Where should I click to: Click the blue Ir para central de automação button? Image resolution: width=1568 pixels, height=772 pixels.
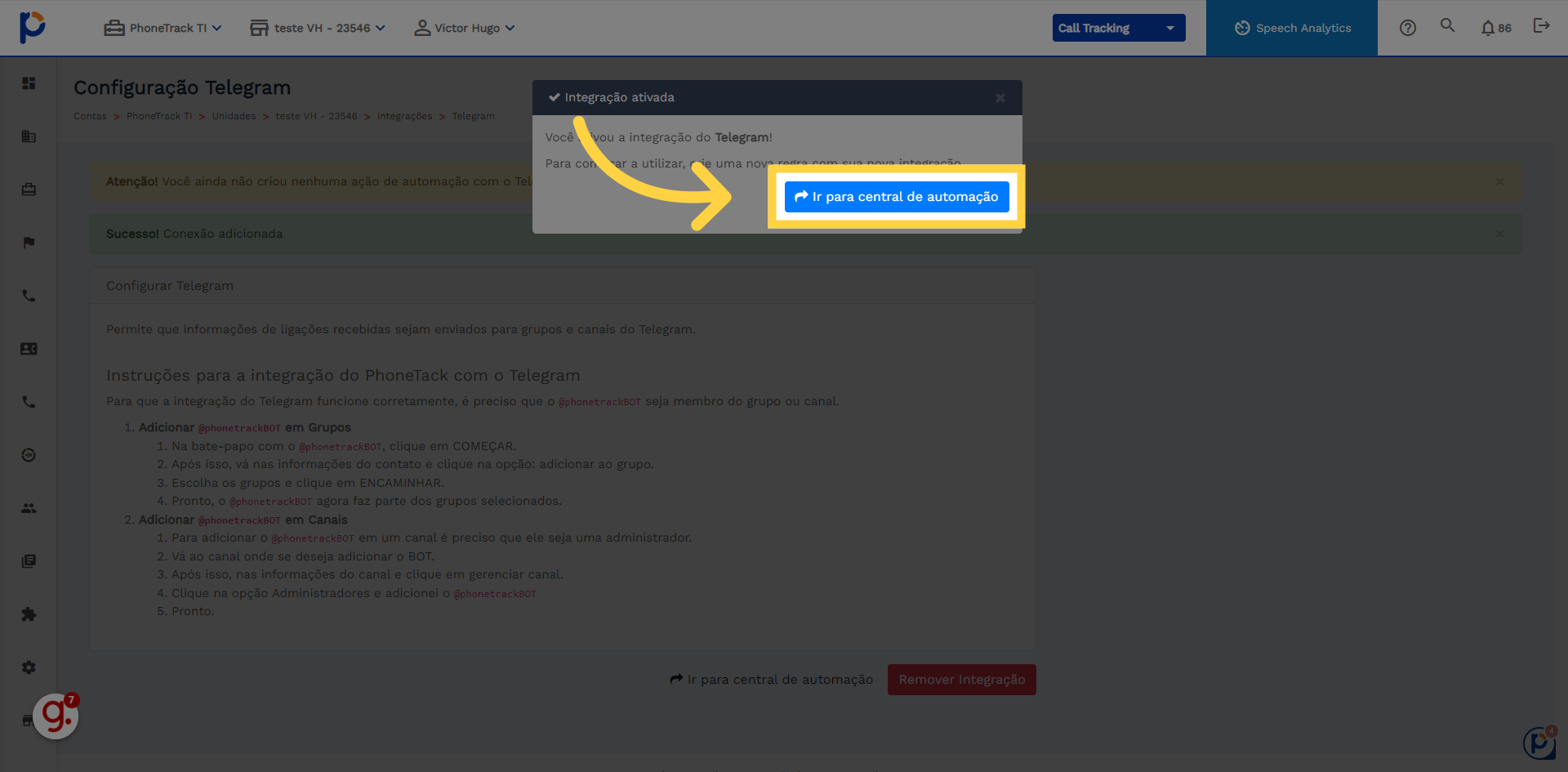897,197
